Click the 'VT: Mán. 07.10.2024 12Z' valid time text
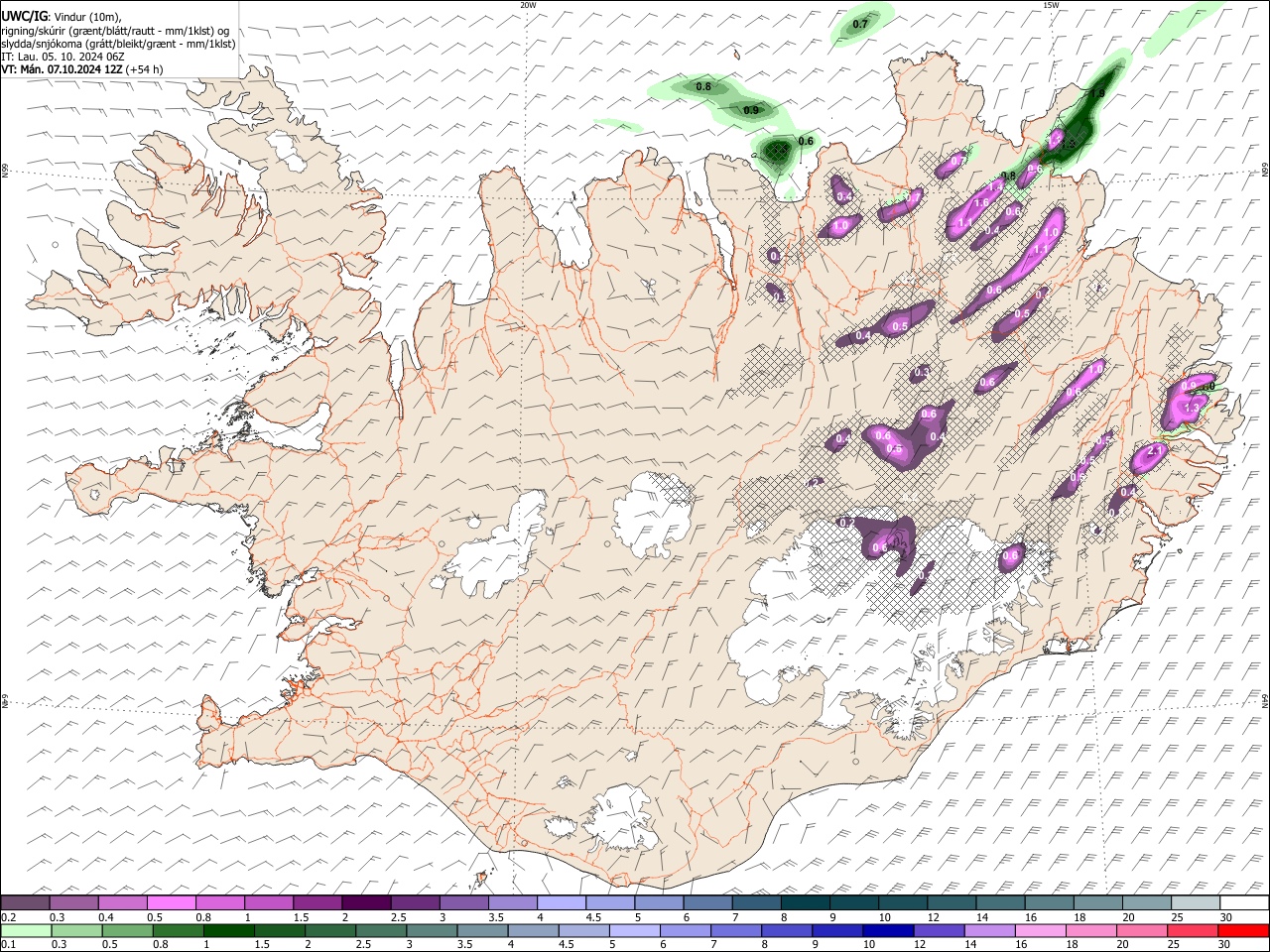 (62, 69)
